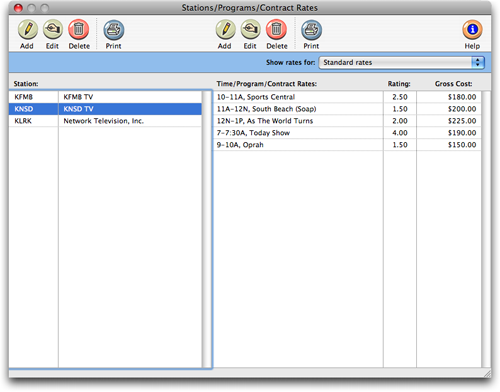Click the station Print printer icon
This screenshot has height=392, width=500.
pos(114,30)
